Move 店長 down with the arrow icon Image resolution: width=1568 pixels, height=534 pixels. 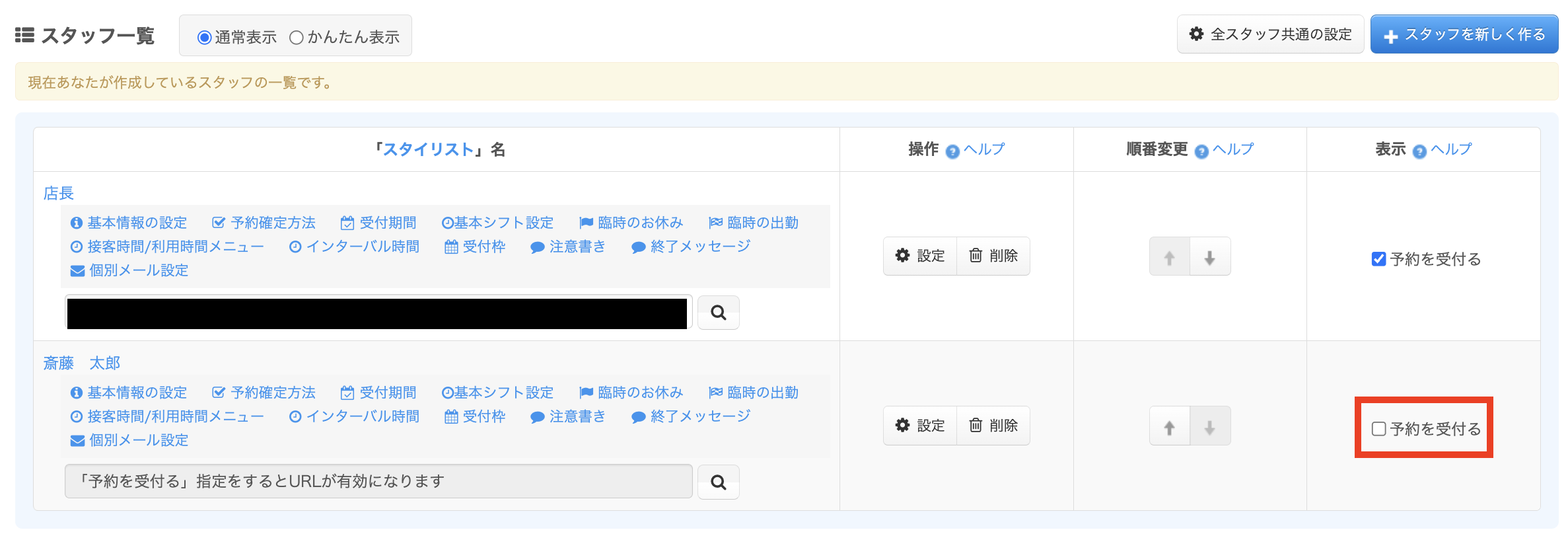(1209, 257)
